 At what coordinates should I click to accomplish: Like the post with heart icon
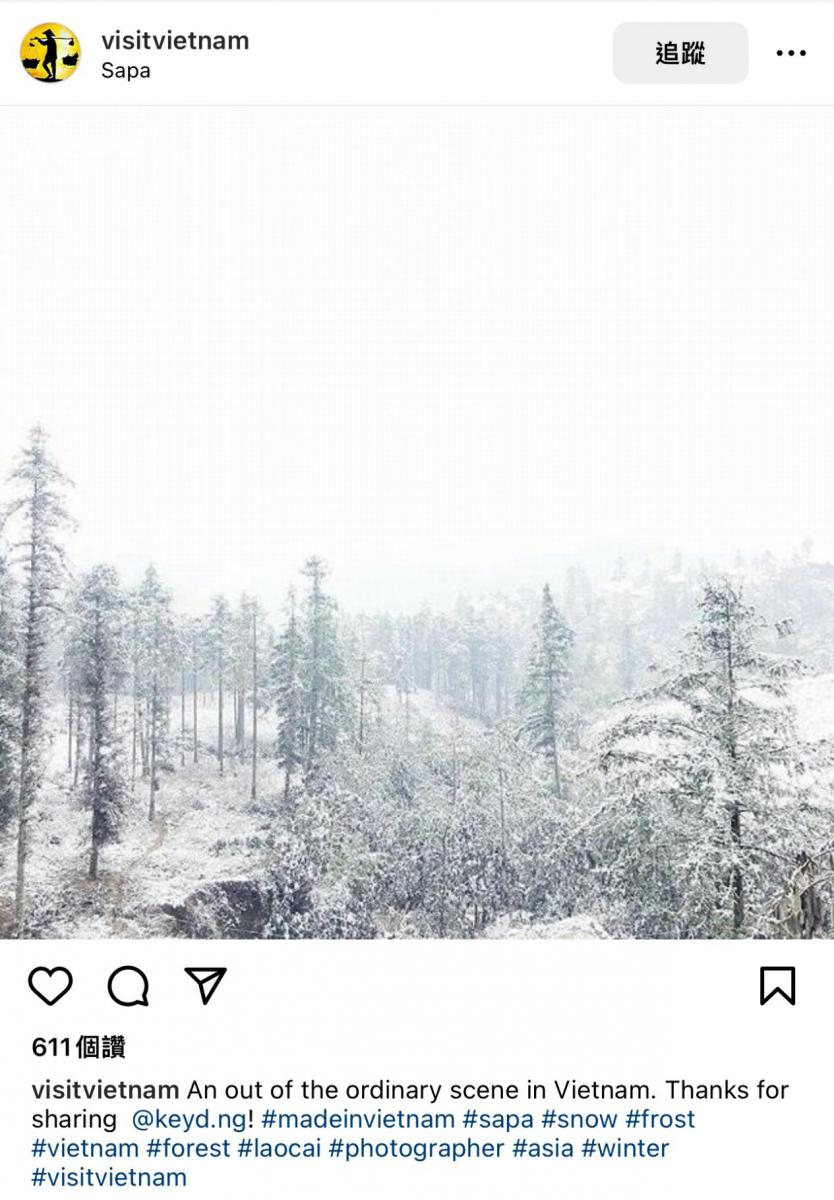pyautogui.click(x=50, y=986)
